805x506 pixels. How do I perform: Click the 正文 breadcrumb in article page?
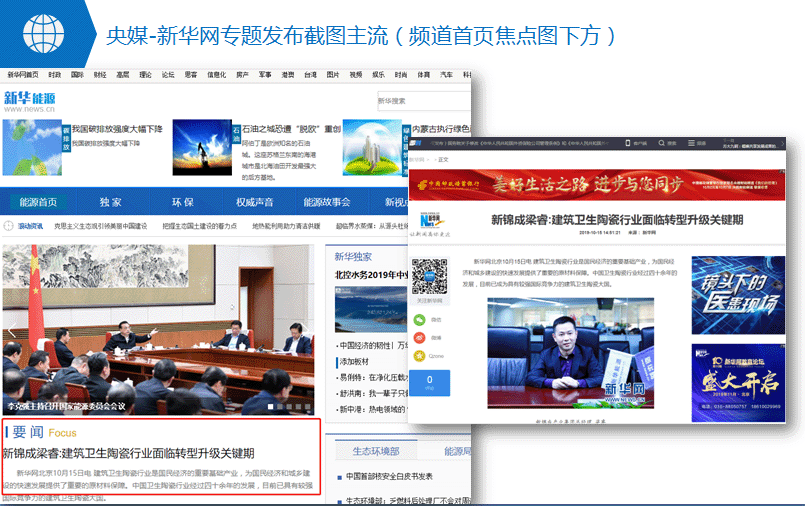(443, 160)
